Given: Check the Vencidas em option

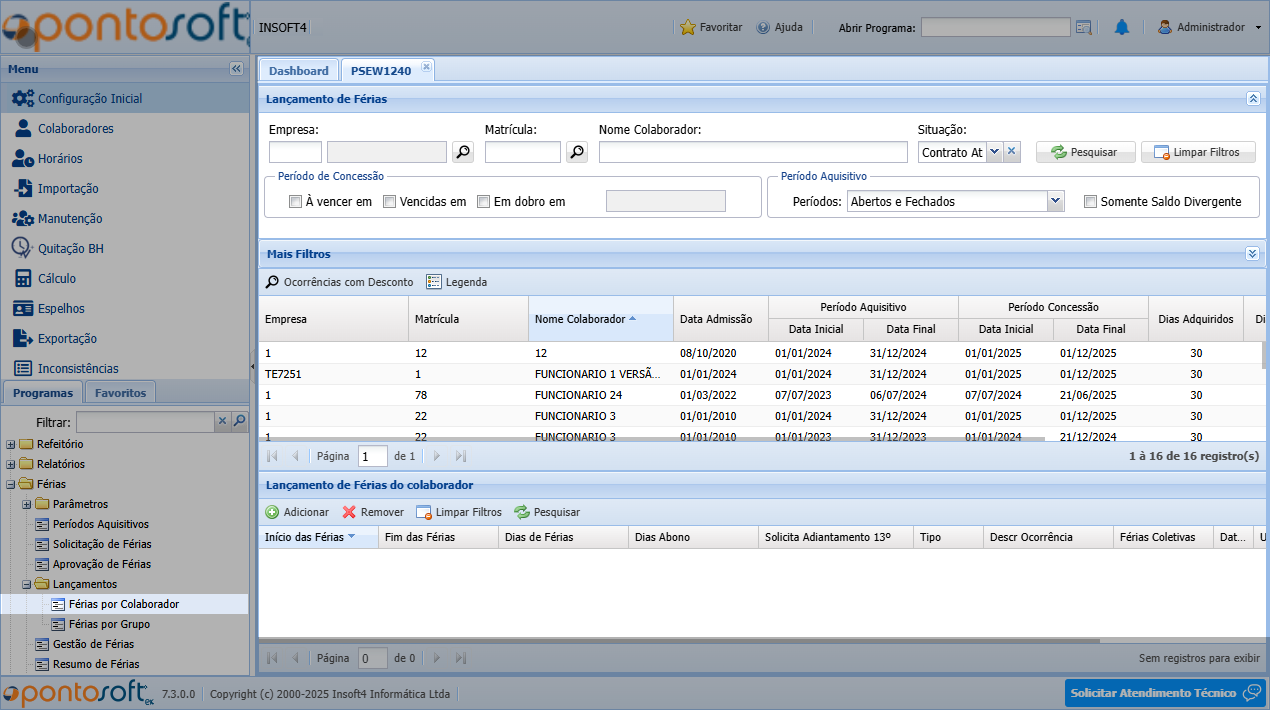Looking at the screenshot, I should 390,202.
